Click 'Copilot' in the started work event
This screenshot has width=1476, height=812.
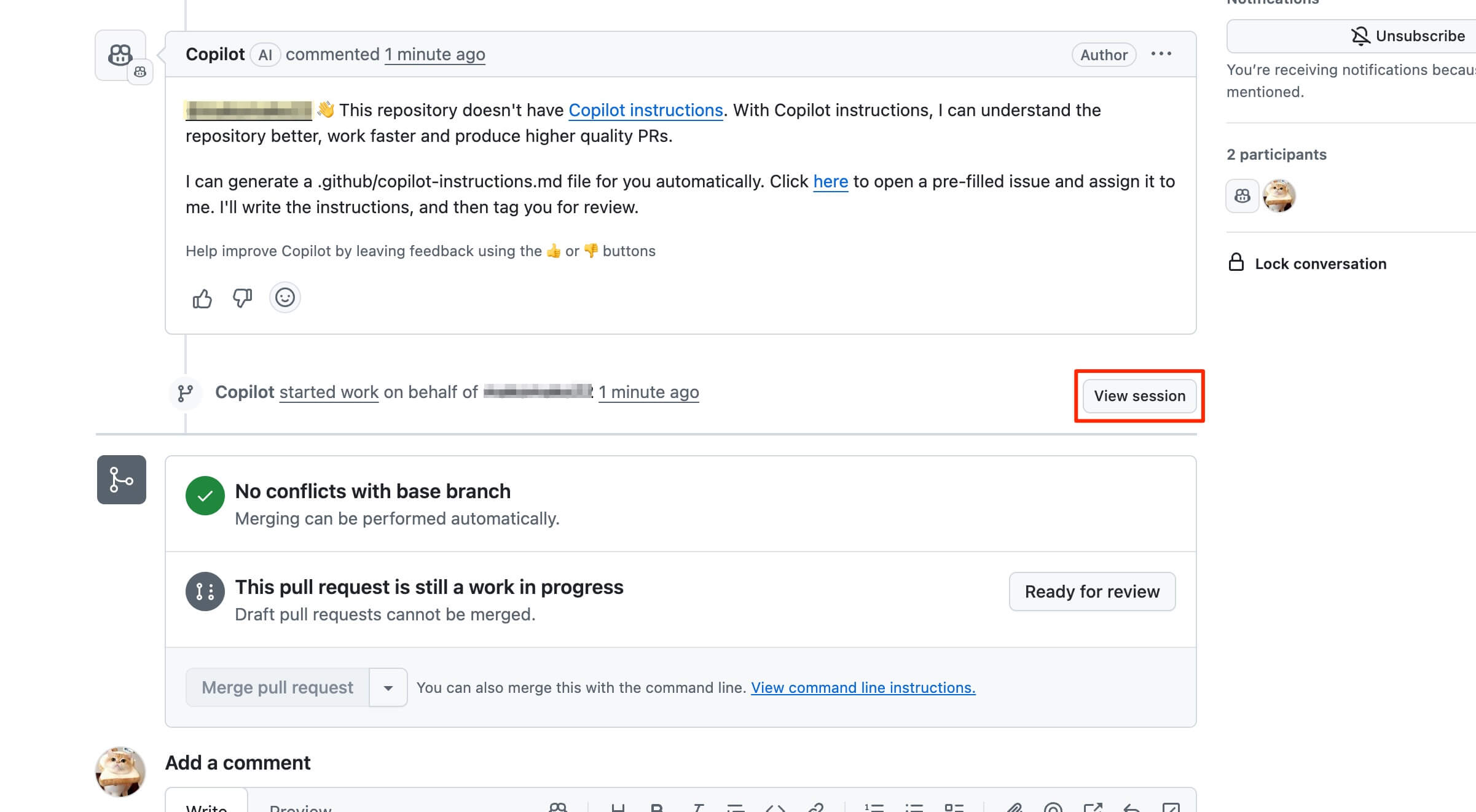point(245,392)
